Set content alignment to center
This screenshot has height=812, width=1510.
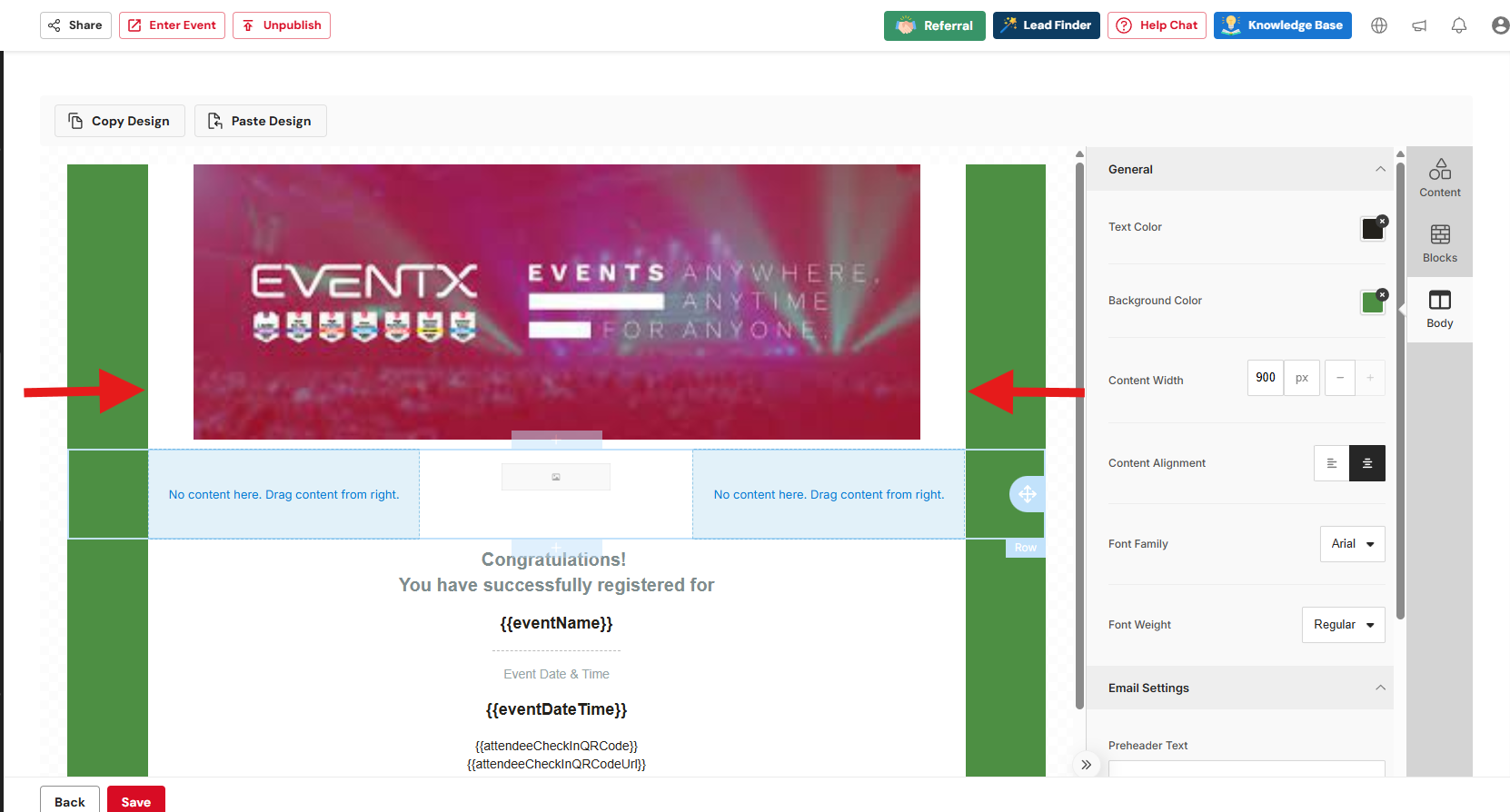click(1367, 463)
